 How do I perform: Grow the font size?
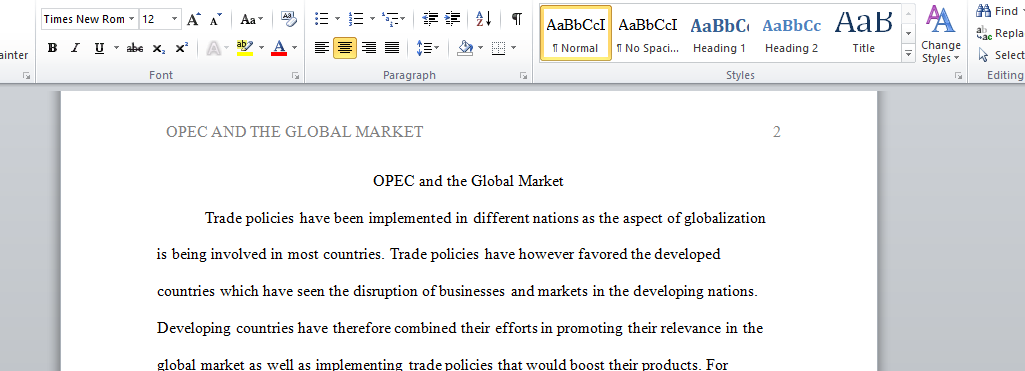(x=193, y=19)
